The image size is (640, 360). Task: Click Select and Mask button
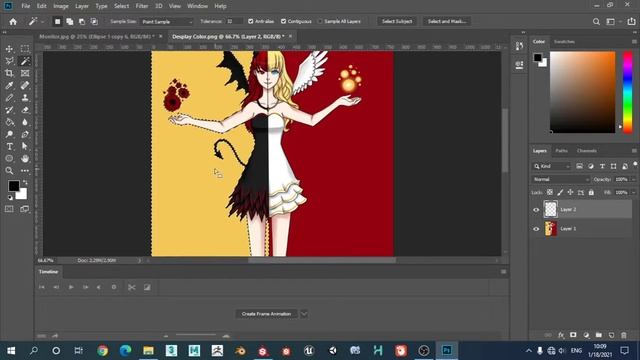coord(447,21)
